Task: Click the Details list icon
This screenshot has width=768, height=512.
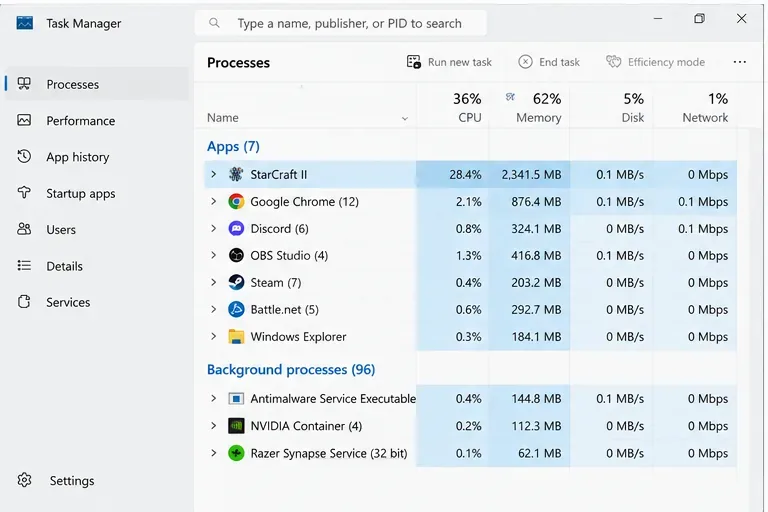Action: tap(24, 266)
